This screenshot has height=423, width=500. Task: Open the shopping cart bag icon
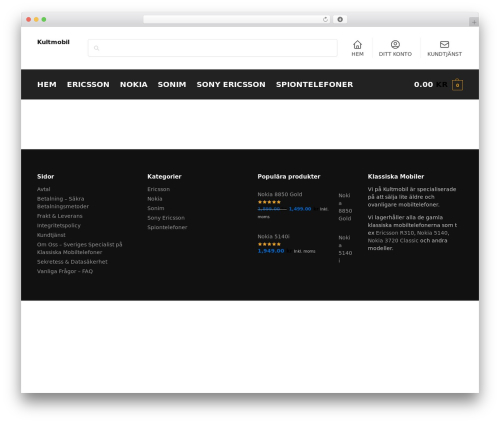(457, 85)
